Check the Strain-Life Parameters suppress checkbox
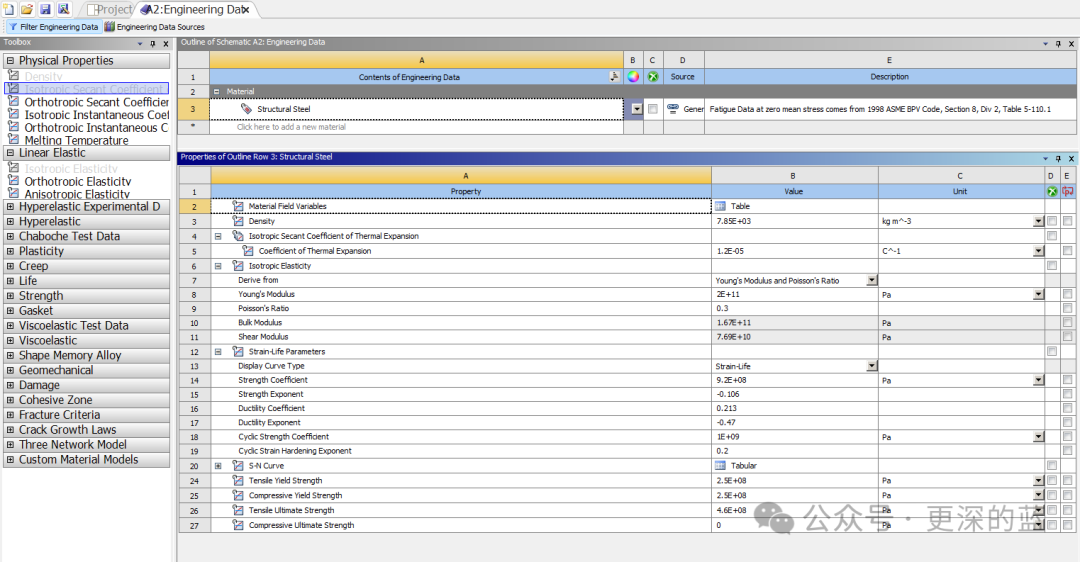Viewport: 1080px width, 562px height. pos(1052,351)
